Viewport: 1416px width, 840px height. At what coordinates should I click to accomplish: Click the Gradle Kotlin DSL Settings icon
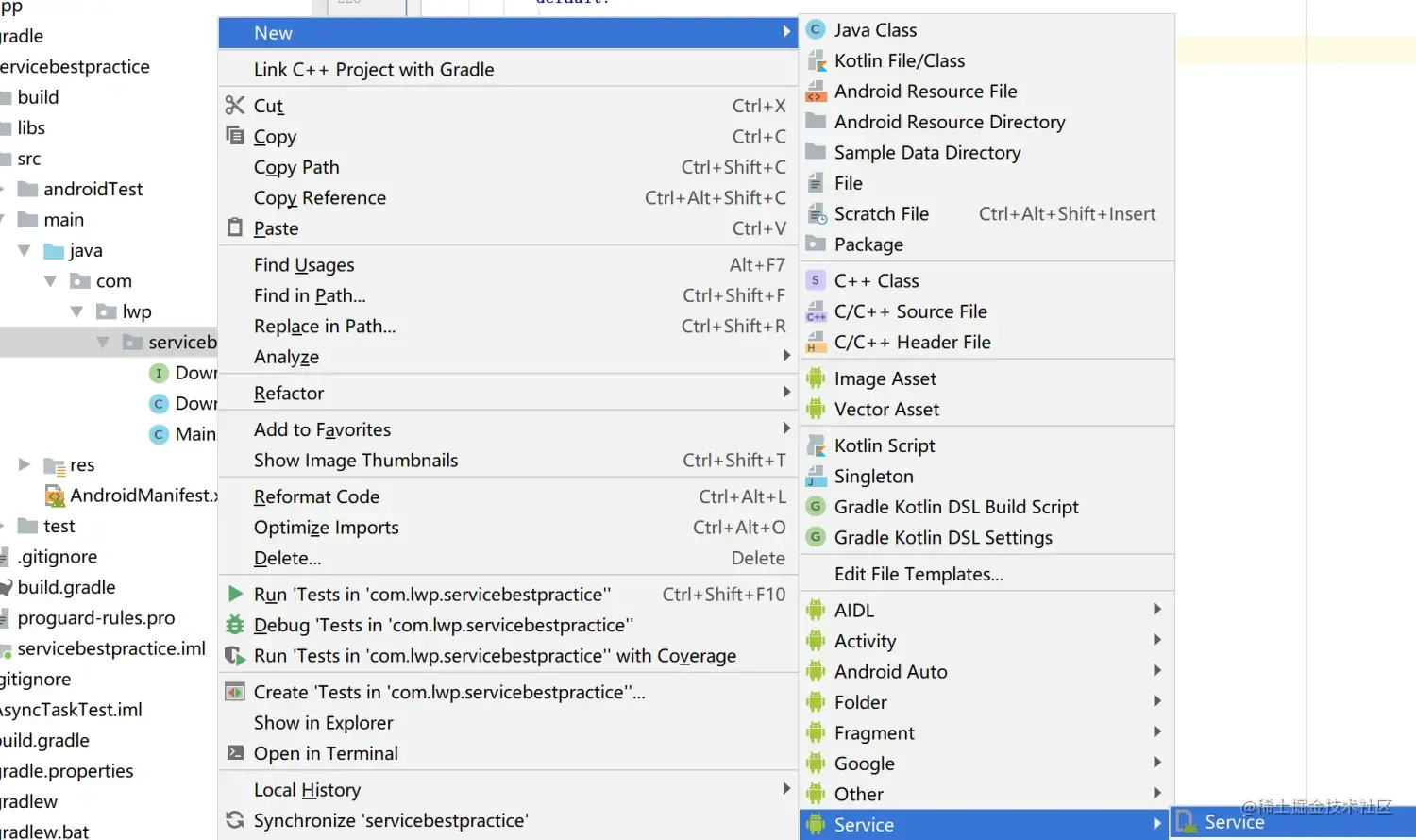pyautogui.click(x=816, y=537)
